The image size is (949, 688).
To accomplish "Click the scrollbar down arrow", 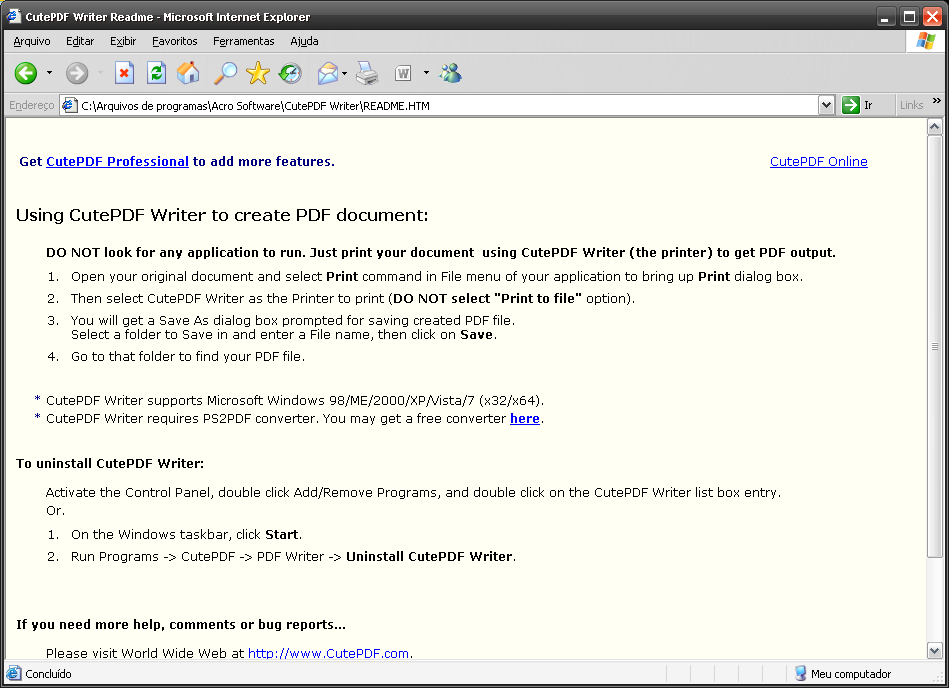I will pos(934,651).
